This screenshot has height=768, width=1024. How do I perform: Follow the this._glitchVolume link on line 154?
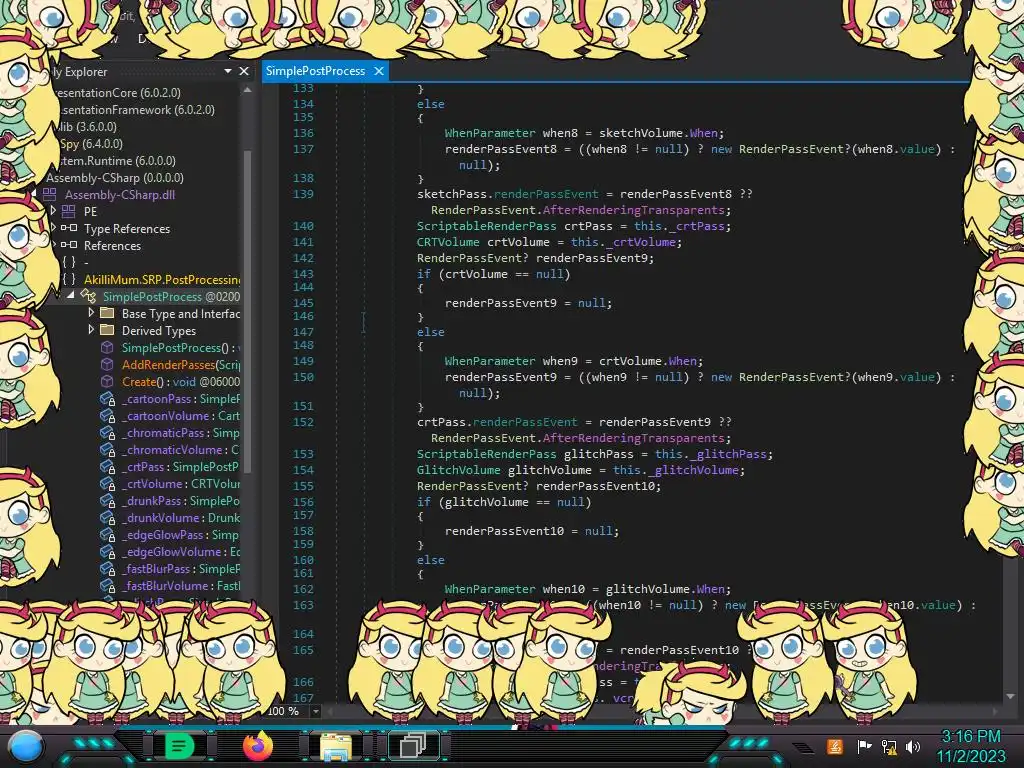[678, 470]
